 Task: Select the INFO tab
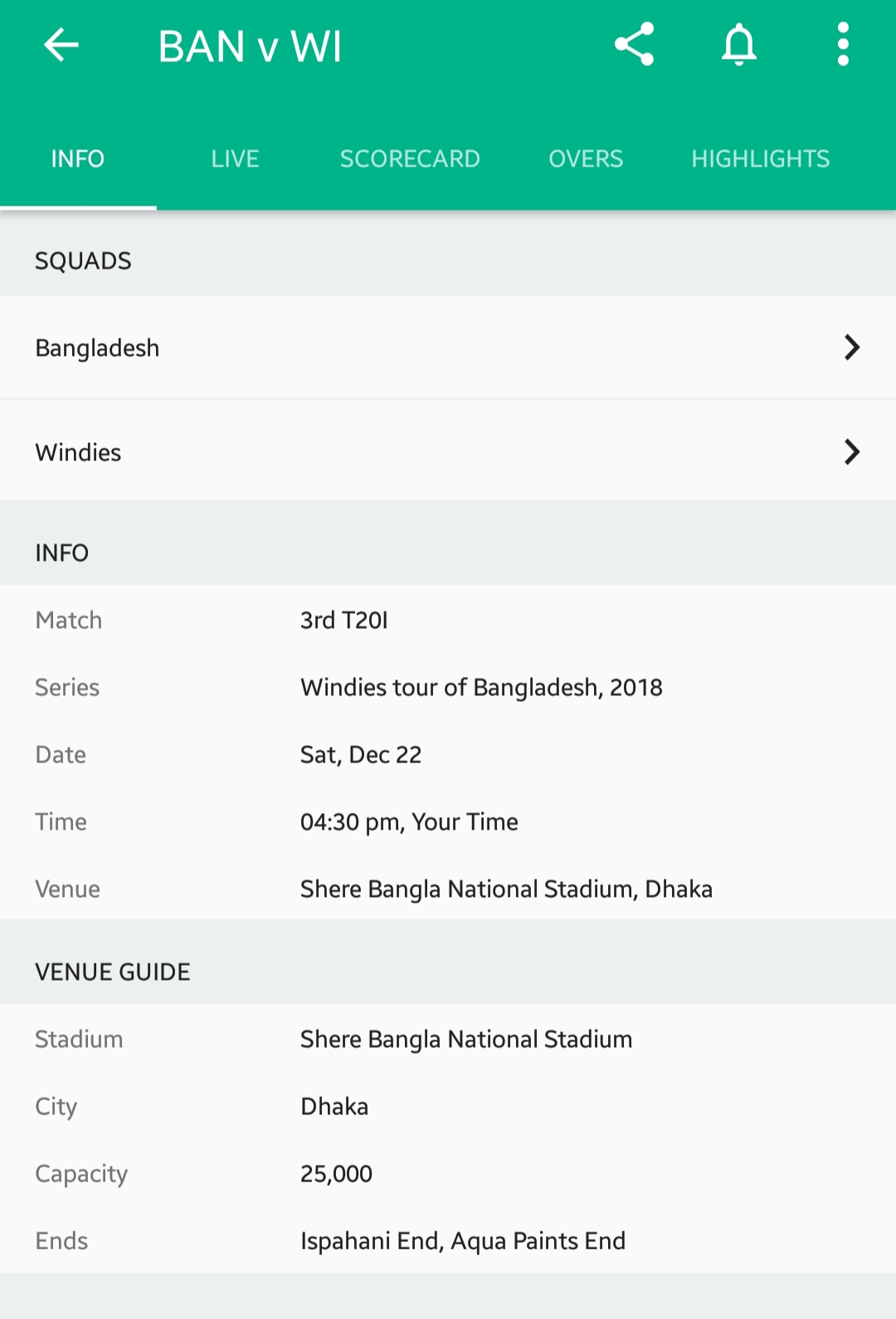(x=78, y=158)
